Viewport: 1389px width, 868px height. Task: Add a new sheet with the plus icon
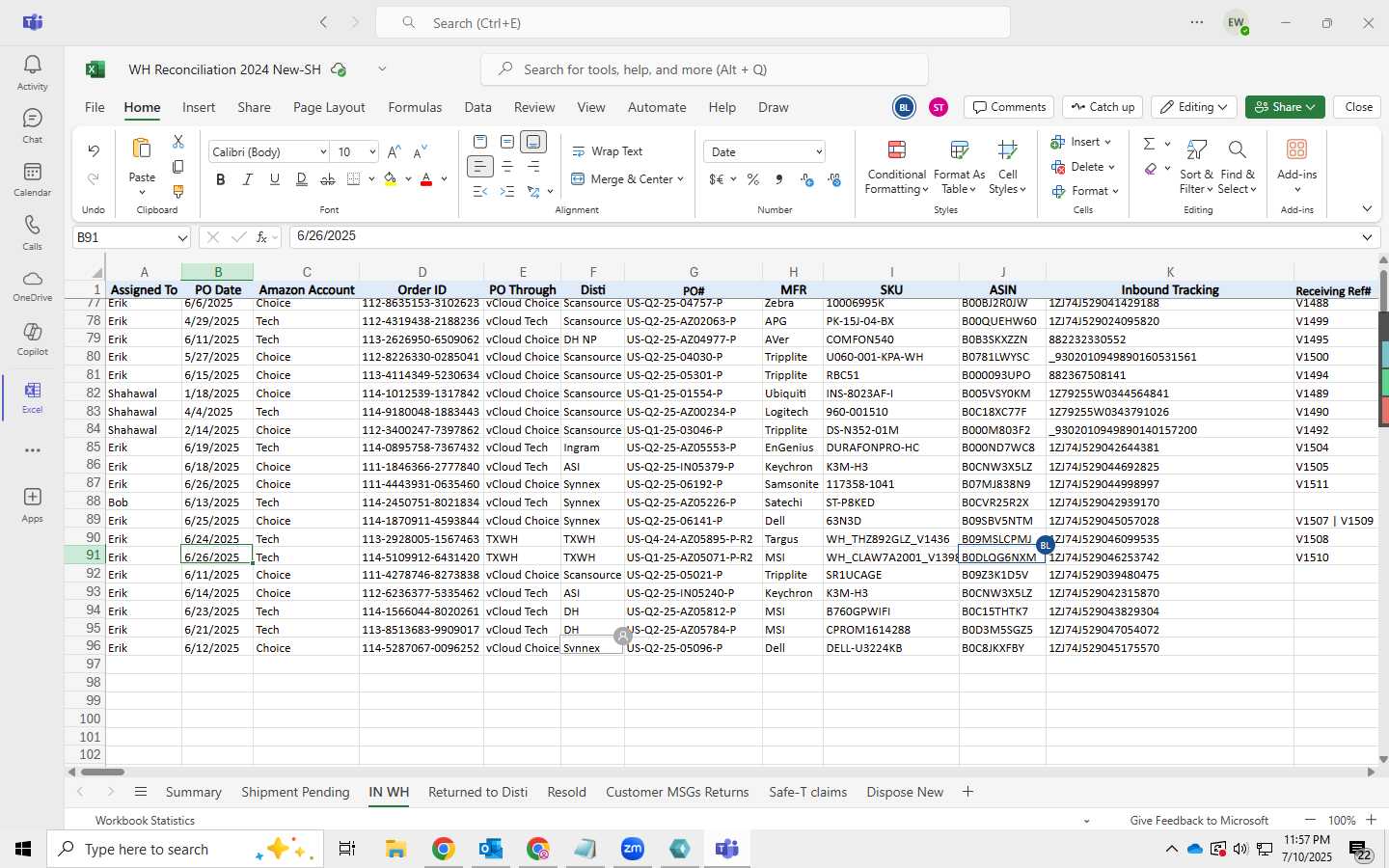point(967,792)
